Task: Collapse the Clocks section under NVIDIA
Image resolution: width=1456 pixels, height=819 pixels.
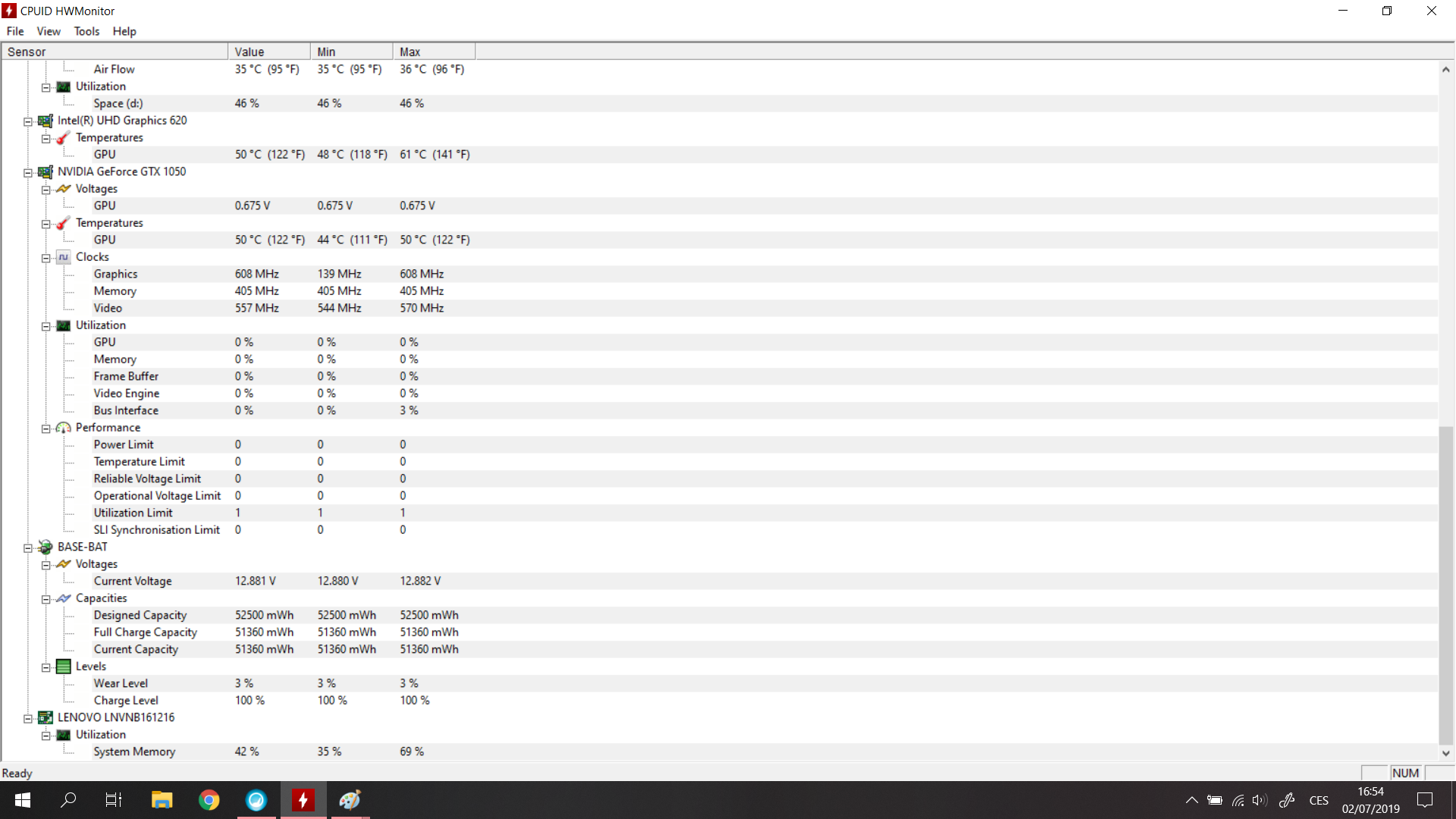Action: 46,258
